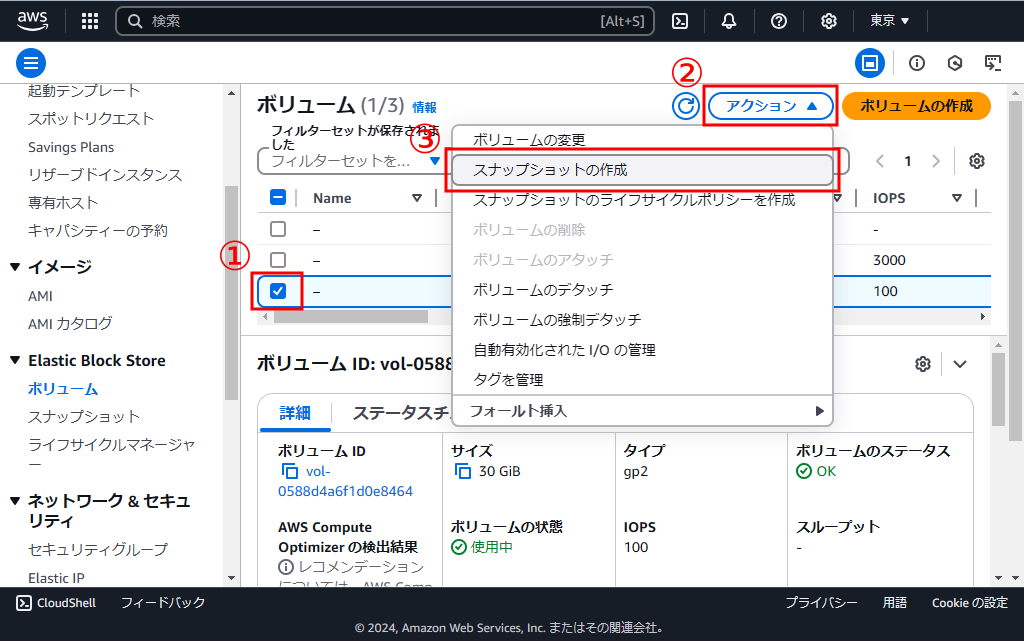1024x641 pixels.
Task: Open the Security Groups sidebar link
Action: [98, 550]
